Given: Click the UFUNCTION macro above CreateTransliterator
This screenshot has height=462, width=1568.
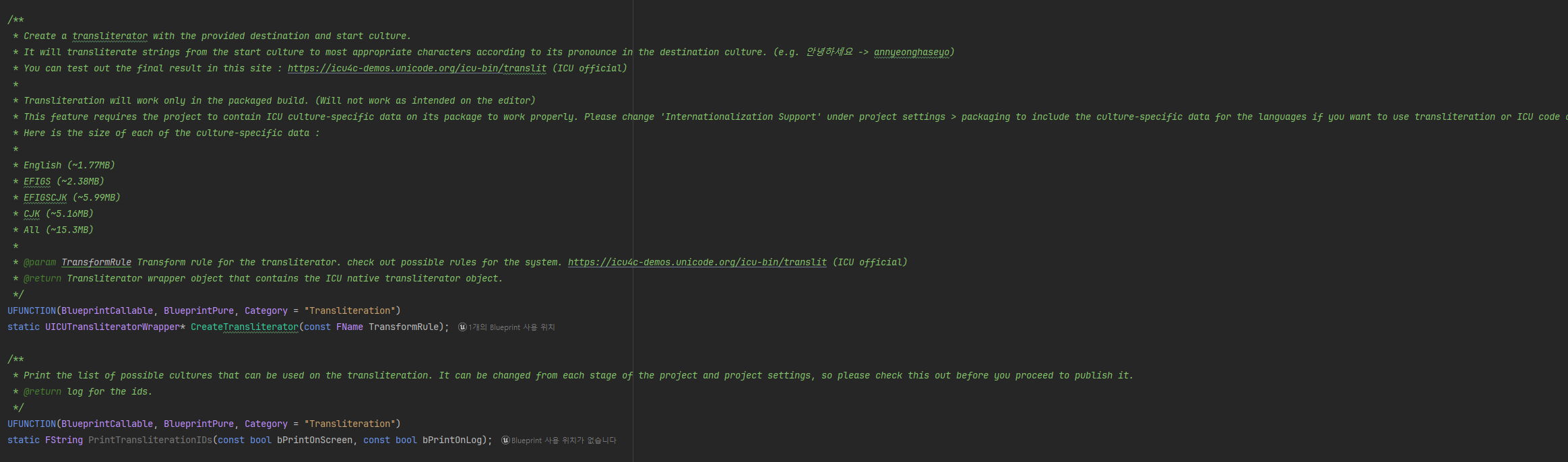Looking at the screenshot, I should tap(32, 310).
